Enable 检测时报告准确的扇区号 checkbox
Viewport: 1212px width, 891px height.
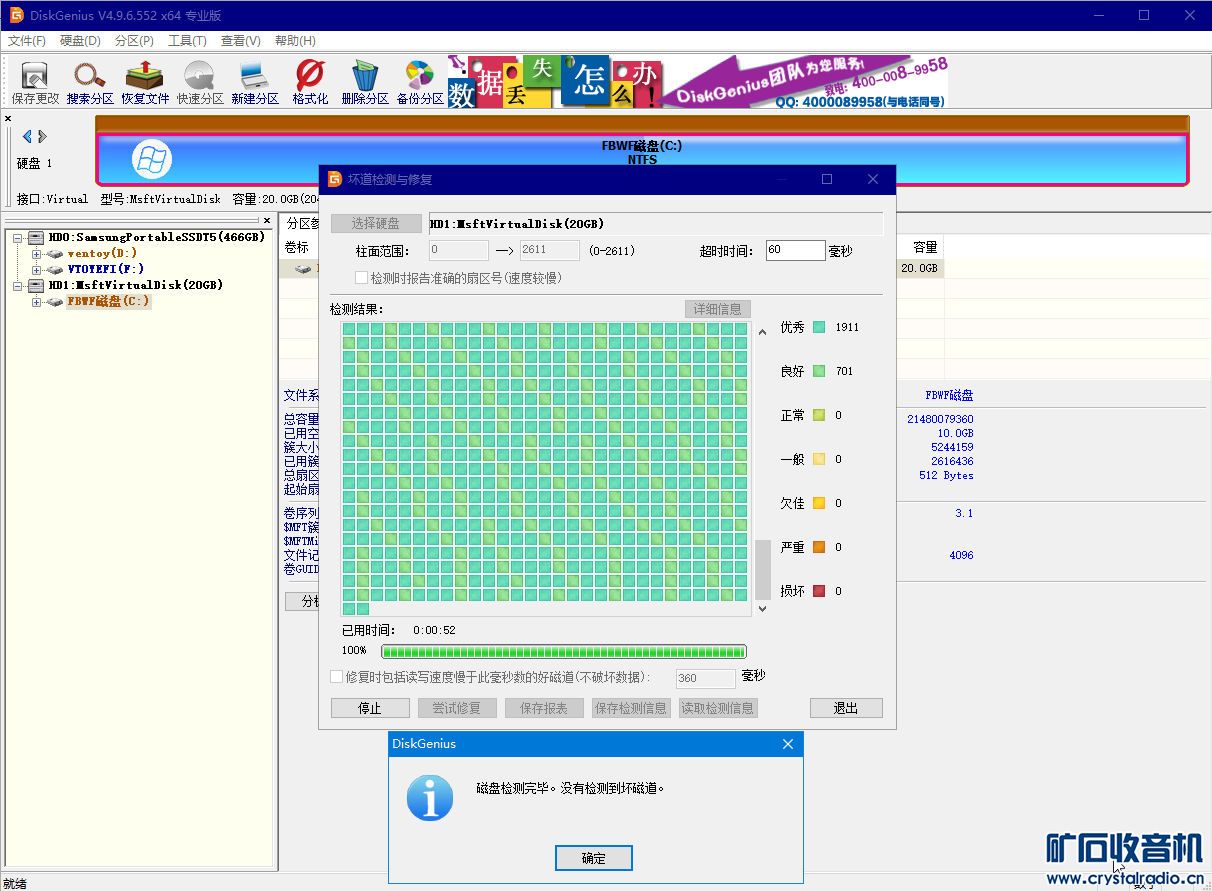(x=362, y=278)
